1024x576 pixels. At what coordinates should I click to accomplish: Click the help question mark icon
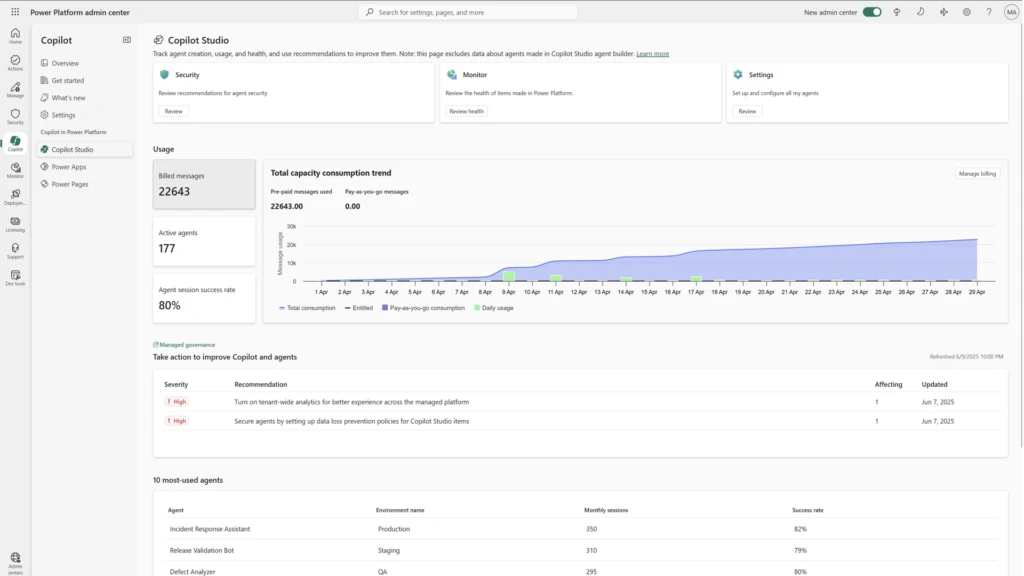pyautogui.click(x=989, y=12)
